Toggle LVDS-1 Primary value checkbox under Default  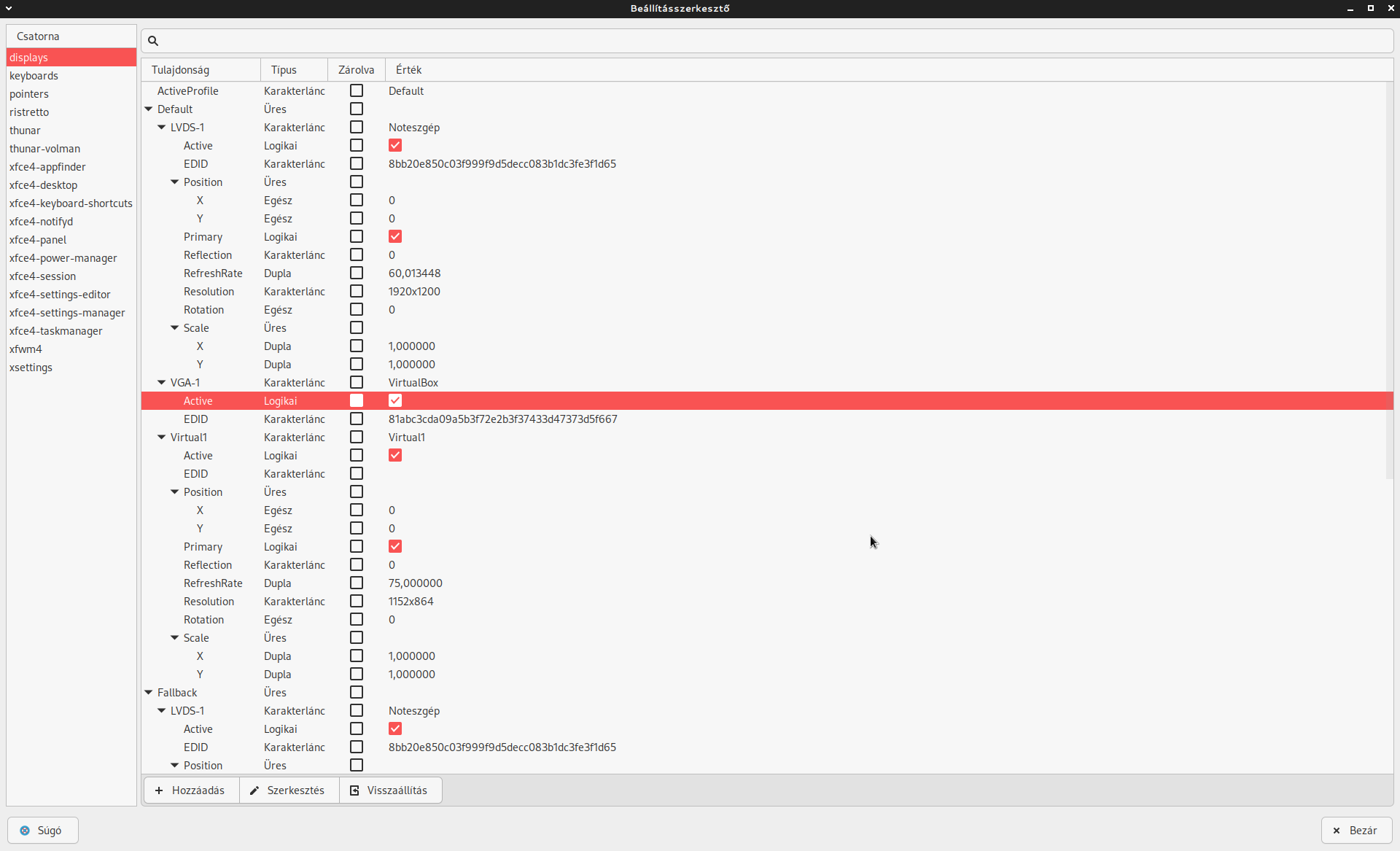point(395,236)
